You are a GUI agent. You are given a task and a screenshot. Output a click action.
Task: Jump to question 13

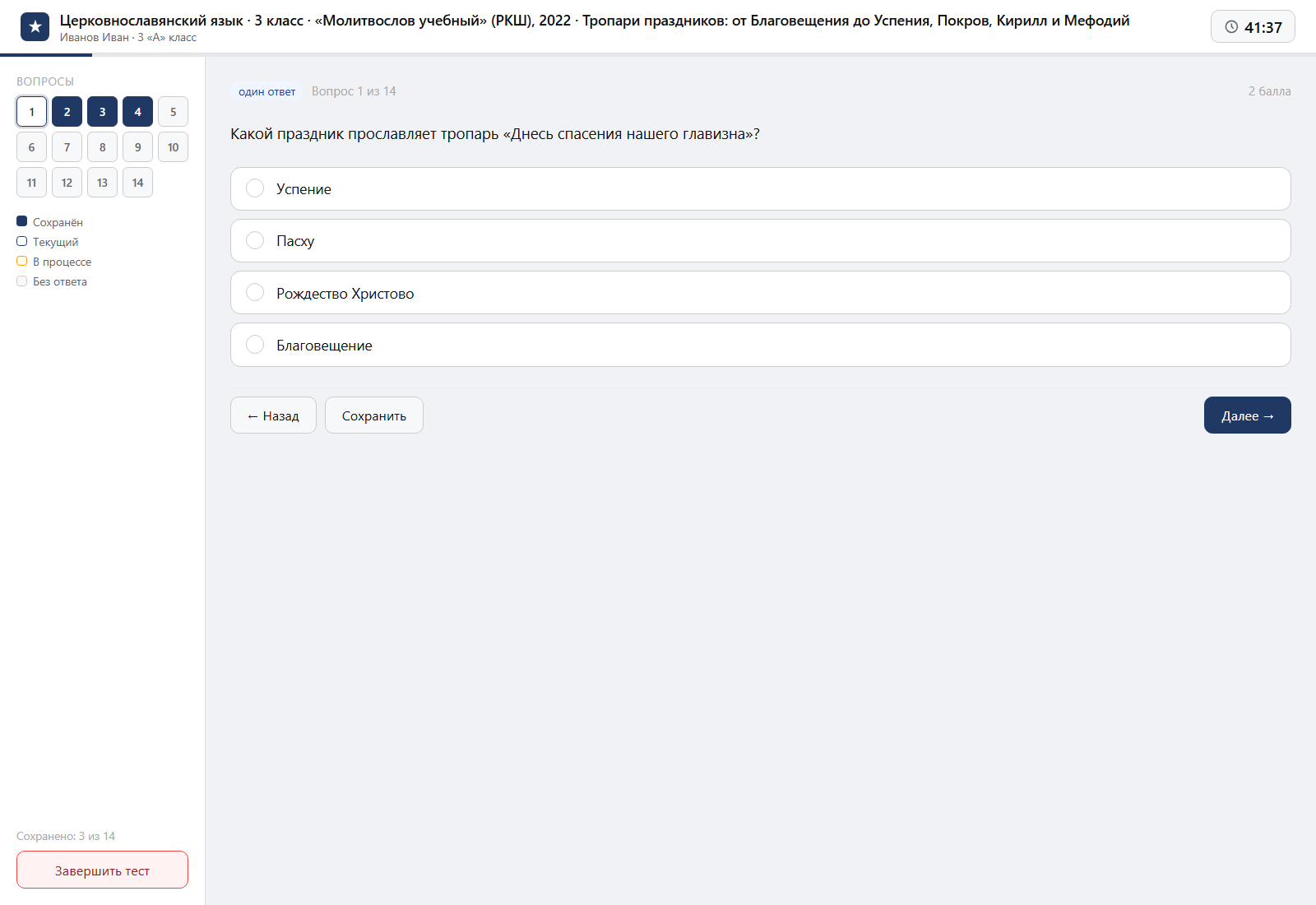click(x=103, y=183)
